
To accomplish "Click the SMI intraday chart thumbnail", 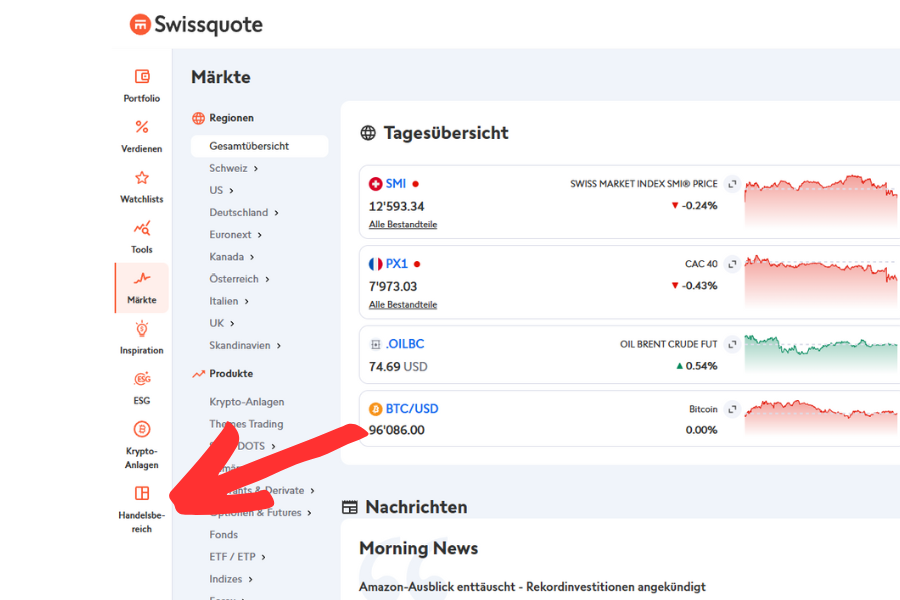I will pos(821,201).
